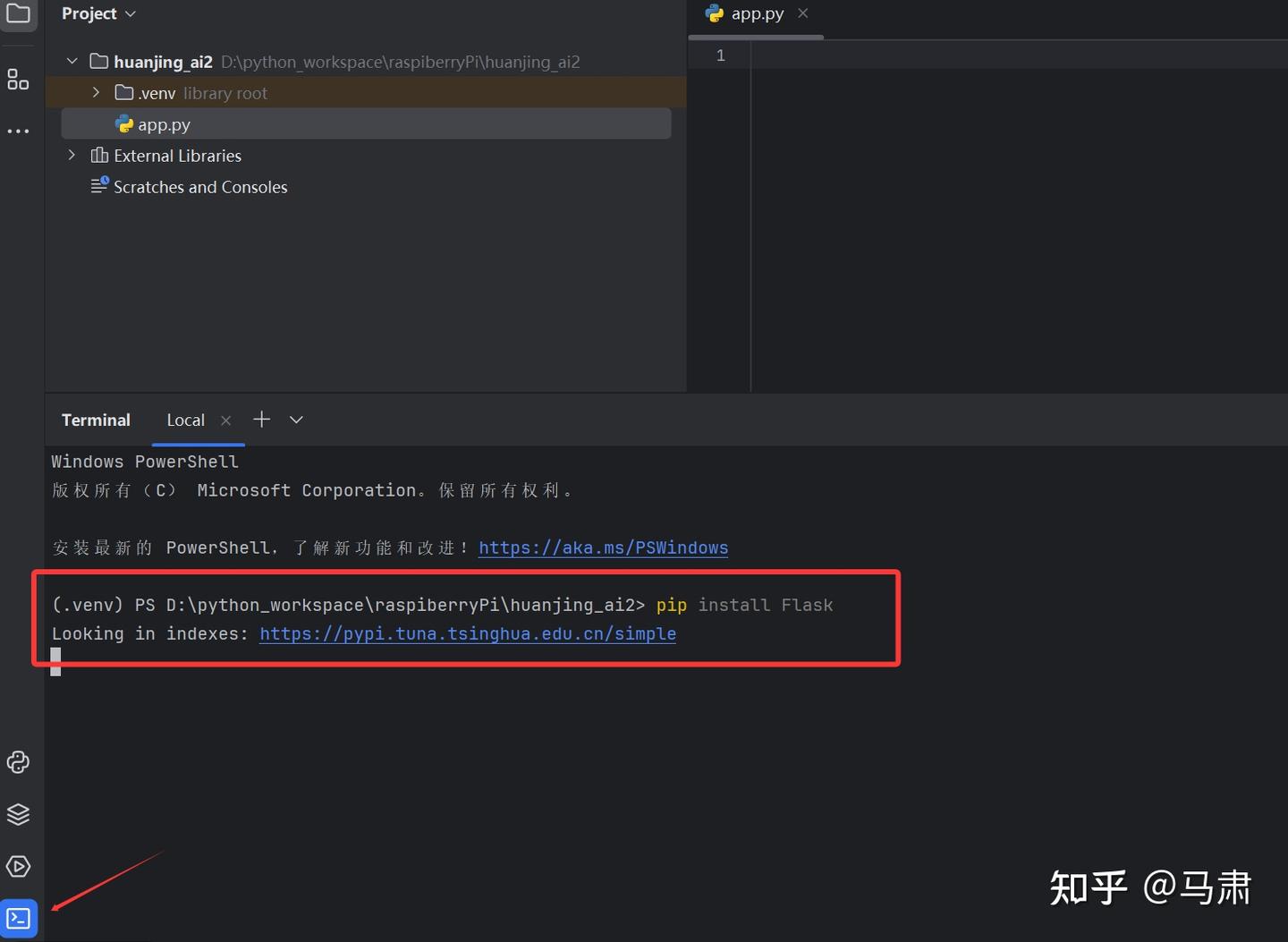1288x942 pixels.
Task: Expand the .venv library root folder
Action: pyautogui.click(x=96, y=92)
